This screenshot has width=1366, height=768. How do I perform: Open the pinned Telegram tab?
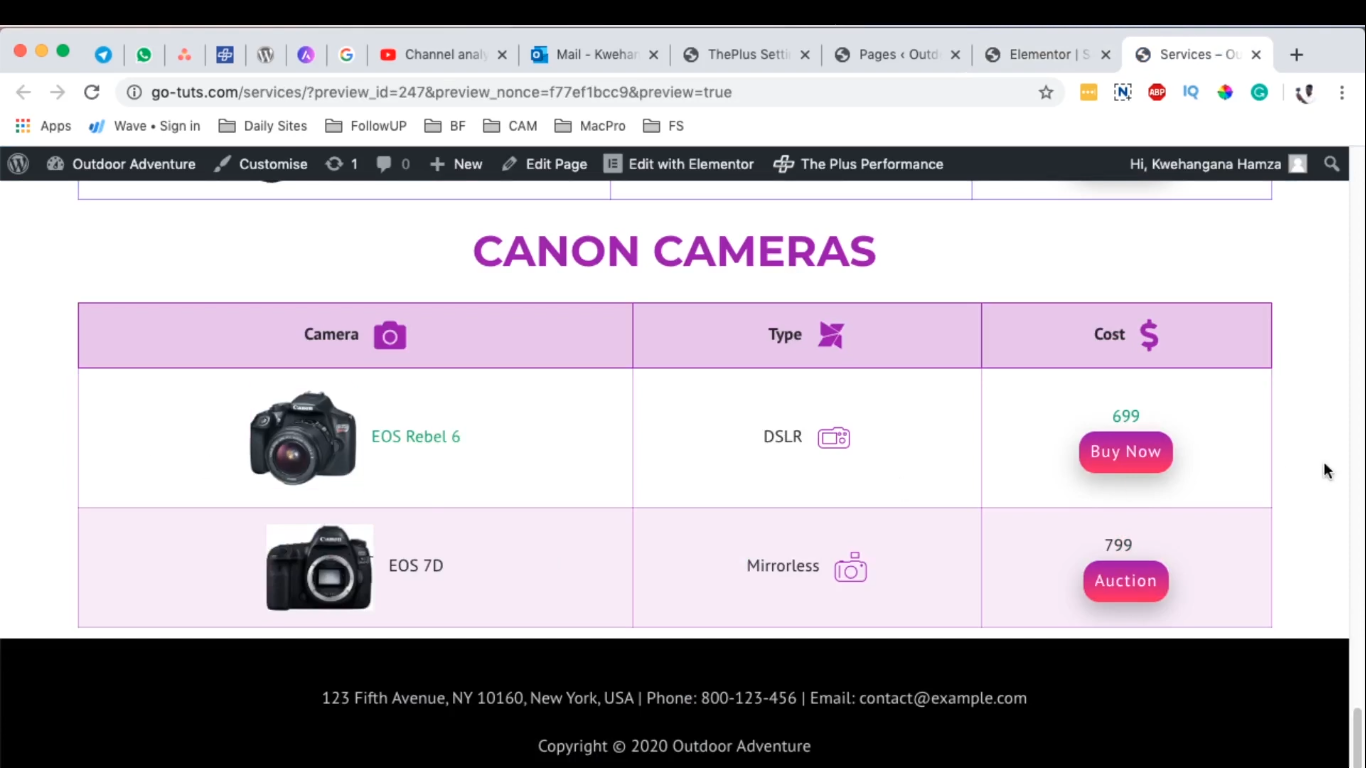coord(103,55)
